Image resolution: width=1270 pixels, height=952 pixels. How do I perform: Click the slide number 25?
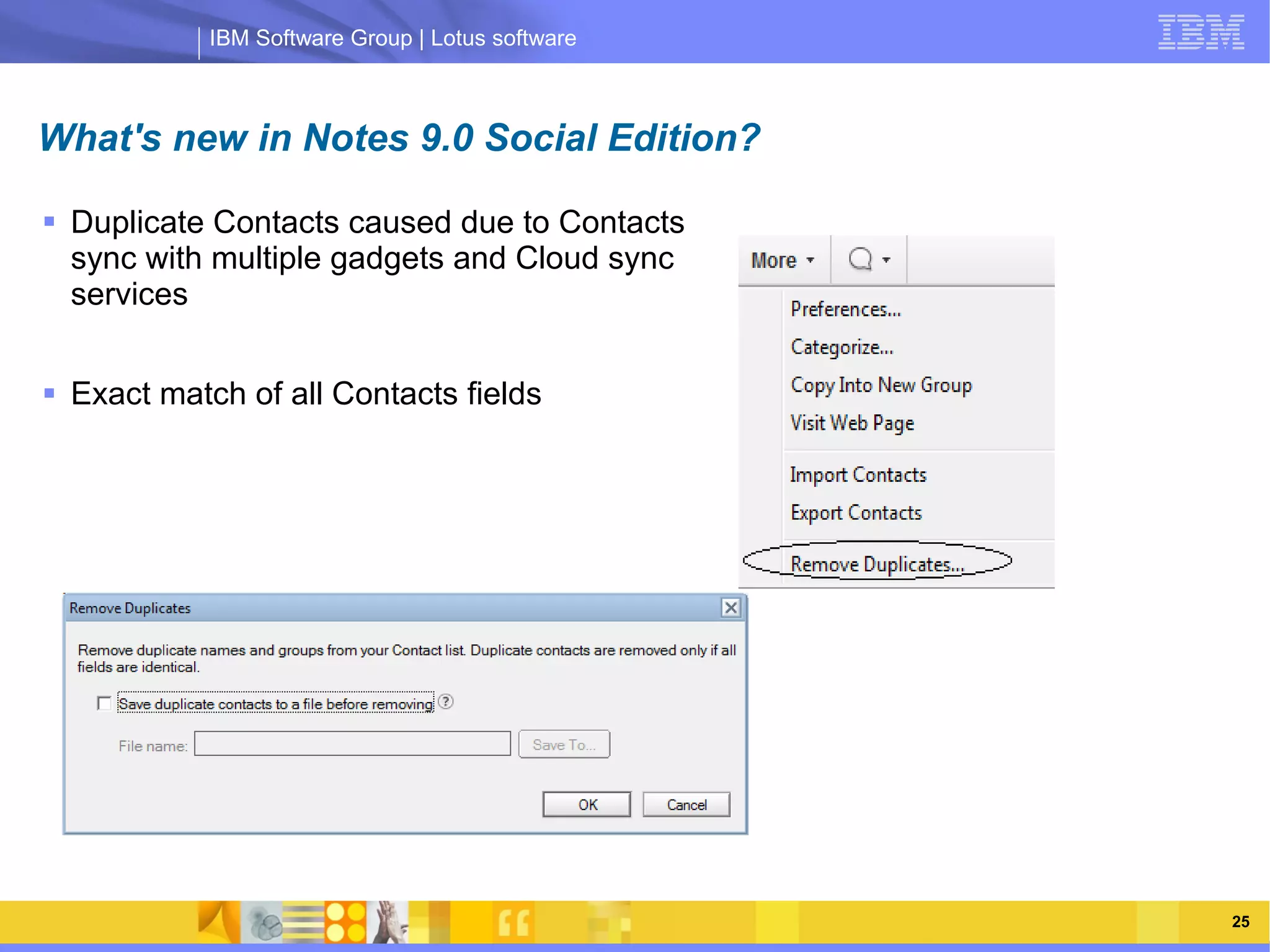click(1240, 922)
